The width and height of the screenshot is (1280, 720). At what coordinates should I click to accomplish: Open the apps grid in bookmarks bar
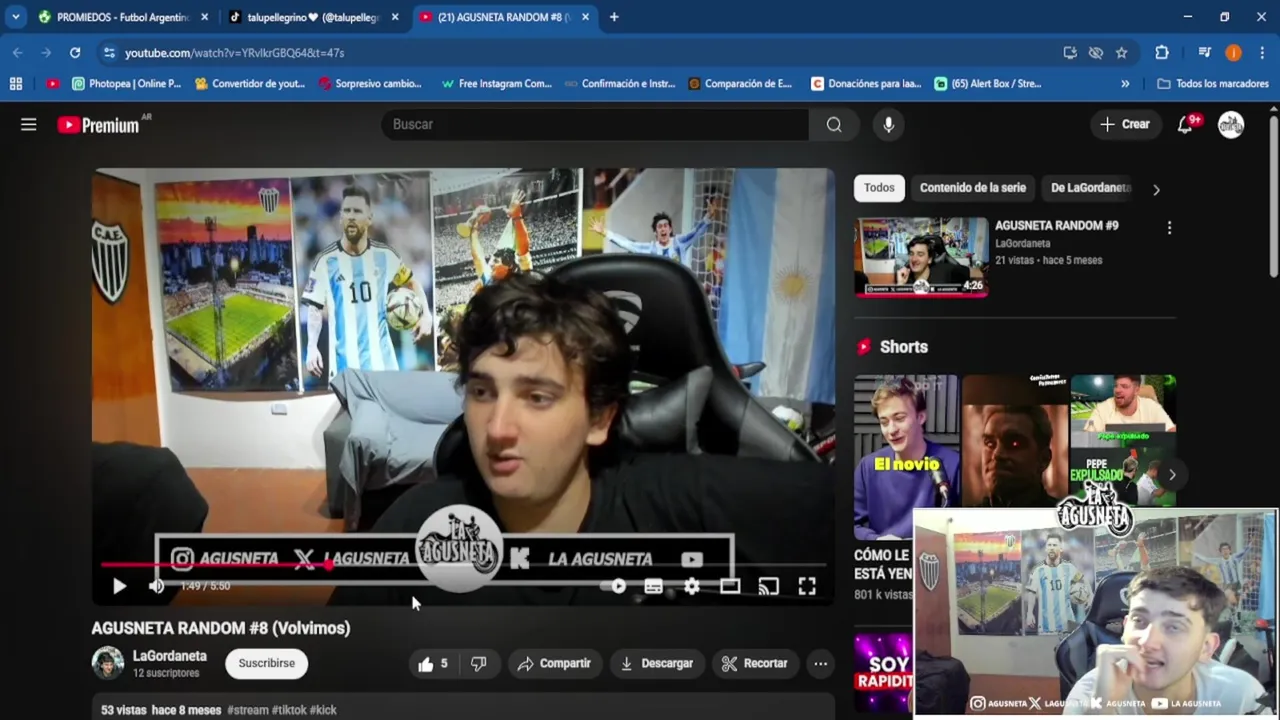point(16,84)
